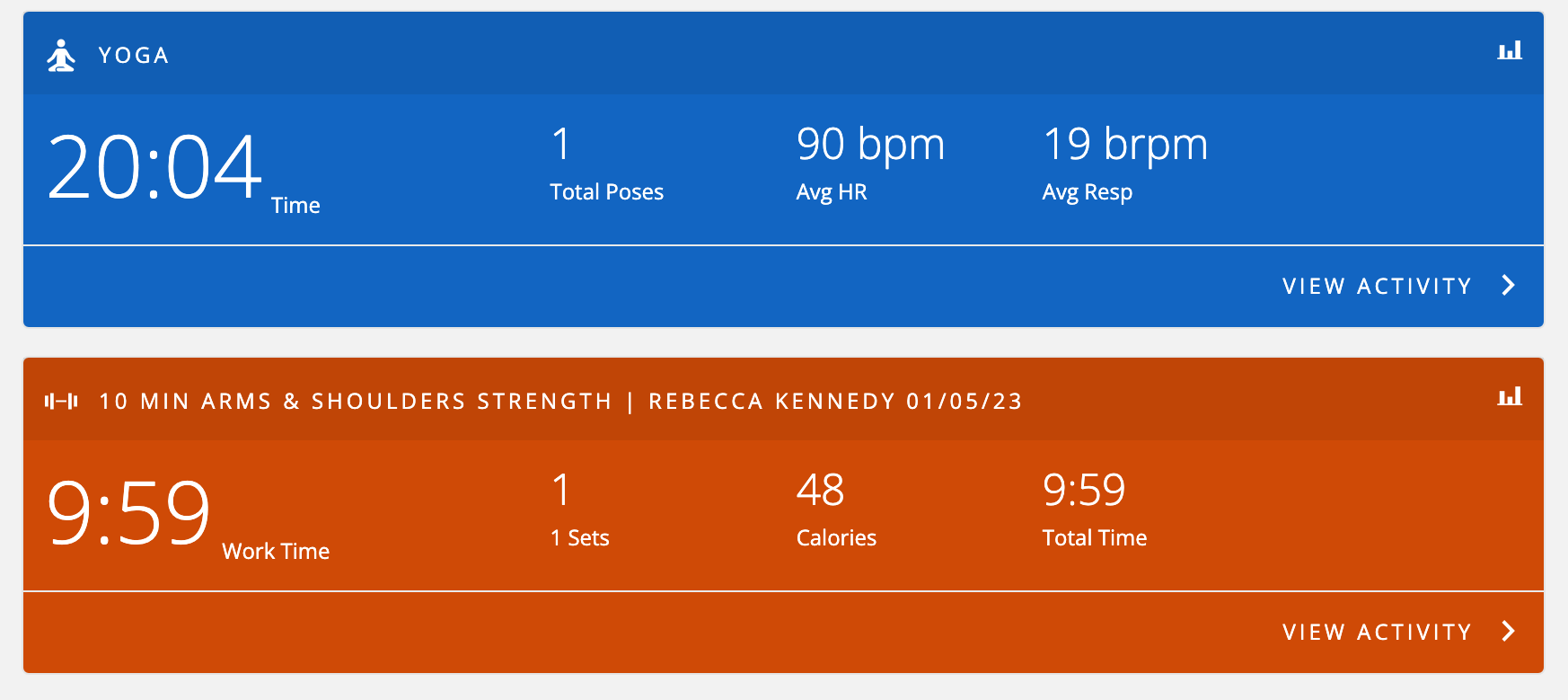
Task: Select the YOGA card title
Action: coord(134,56)
